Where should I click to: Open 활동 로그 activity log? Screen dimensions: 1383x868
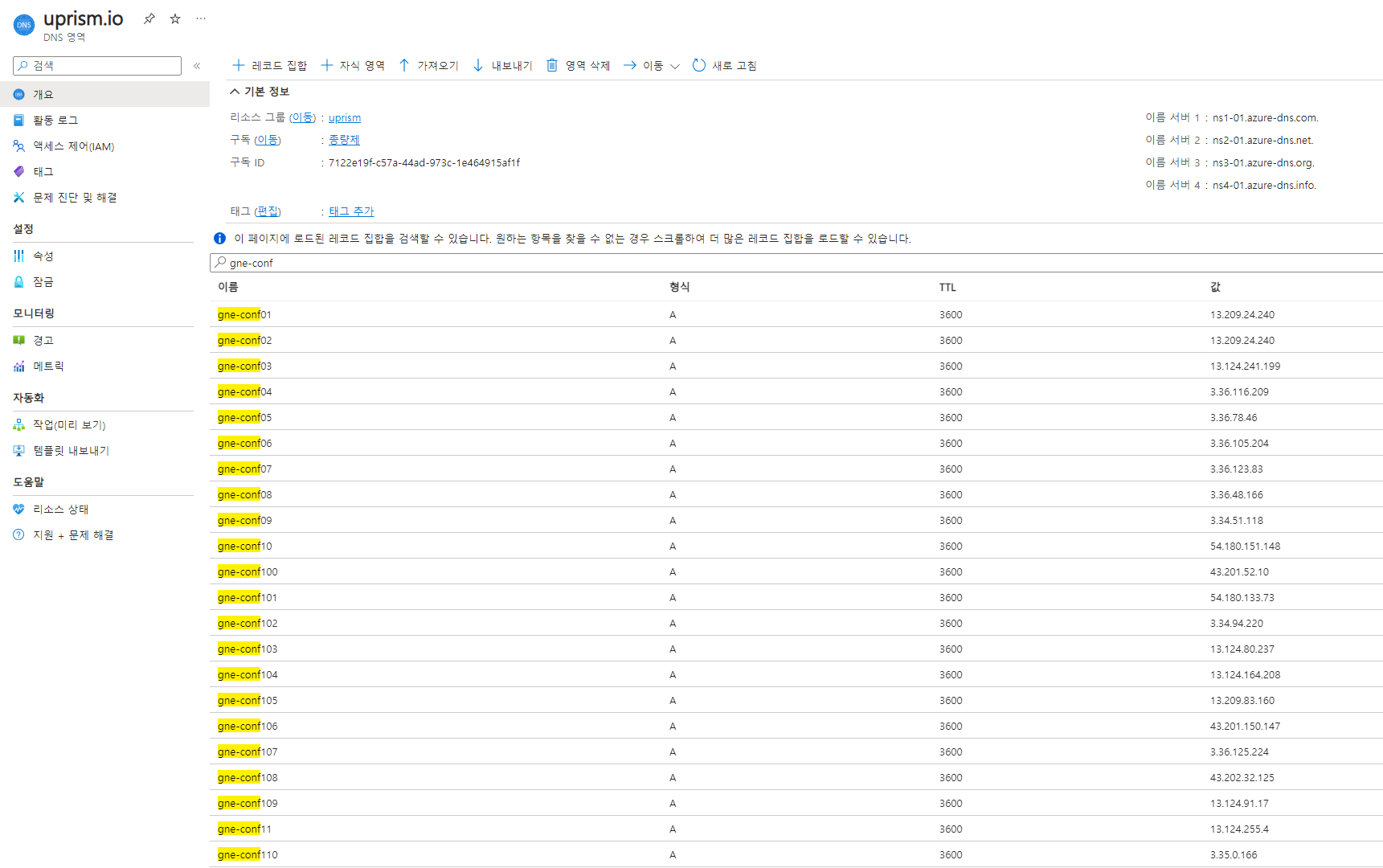pos(104,120)
